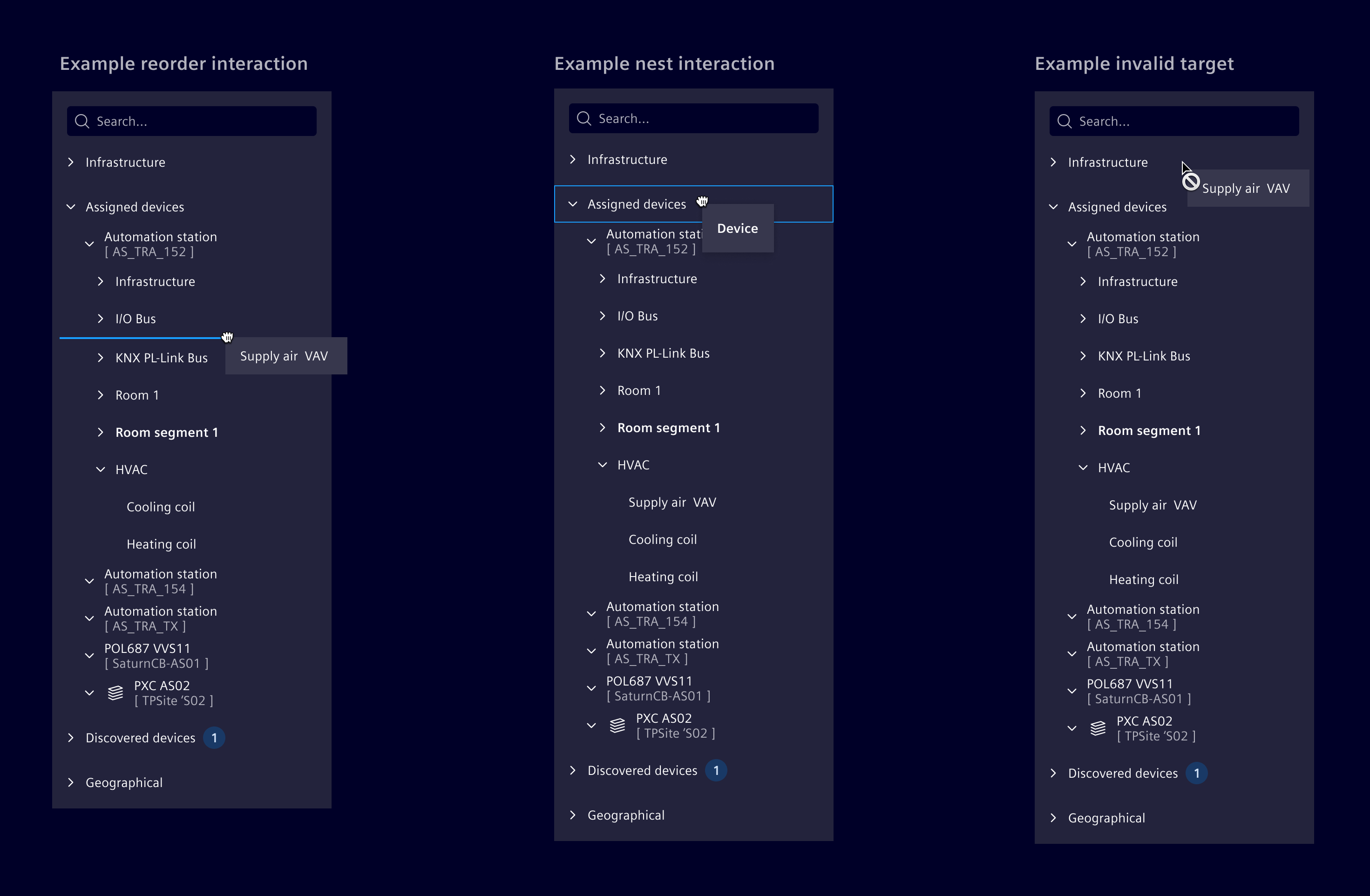Expand Geographical in reorder panel
Image resolution: width=1370 pixels, height=896 pixels.
click(71, 782)
